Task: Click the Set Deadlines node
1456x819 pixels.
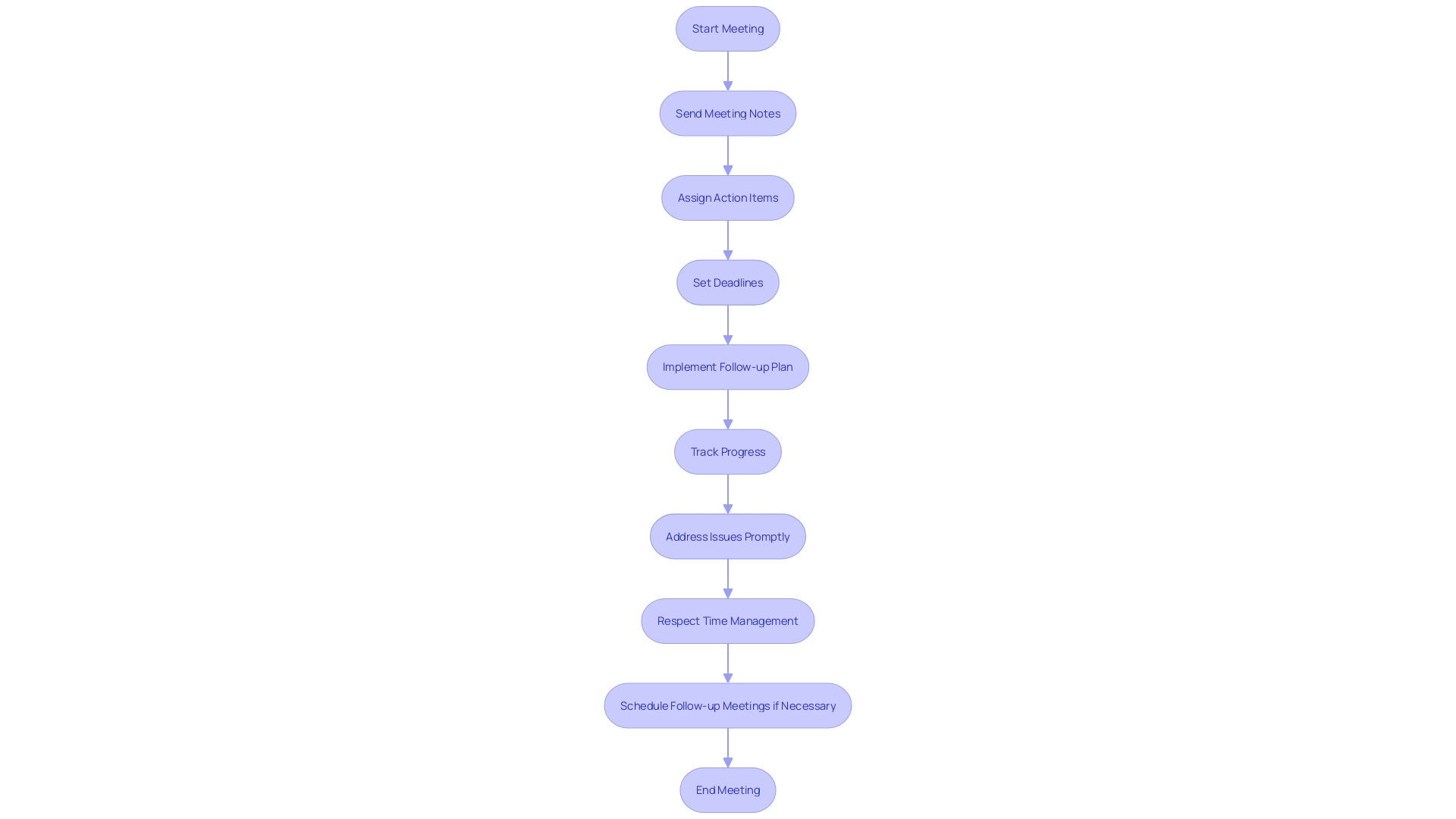Action: click(728, 282)
